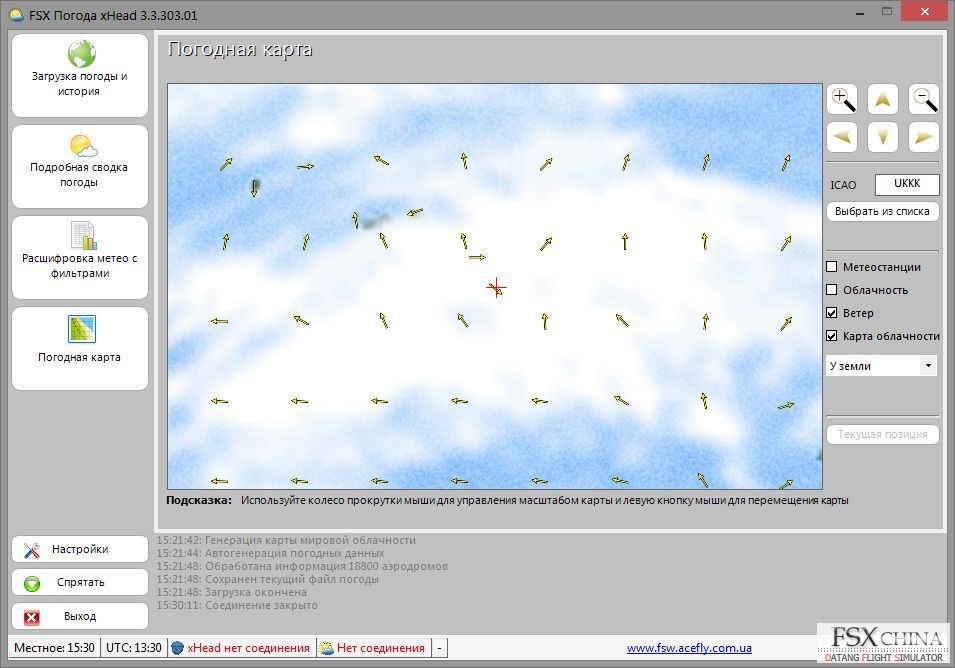Click the UTC: 13:30 time display
The width and height of the screenshot is (955, 668).
coord(134,648)
